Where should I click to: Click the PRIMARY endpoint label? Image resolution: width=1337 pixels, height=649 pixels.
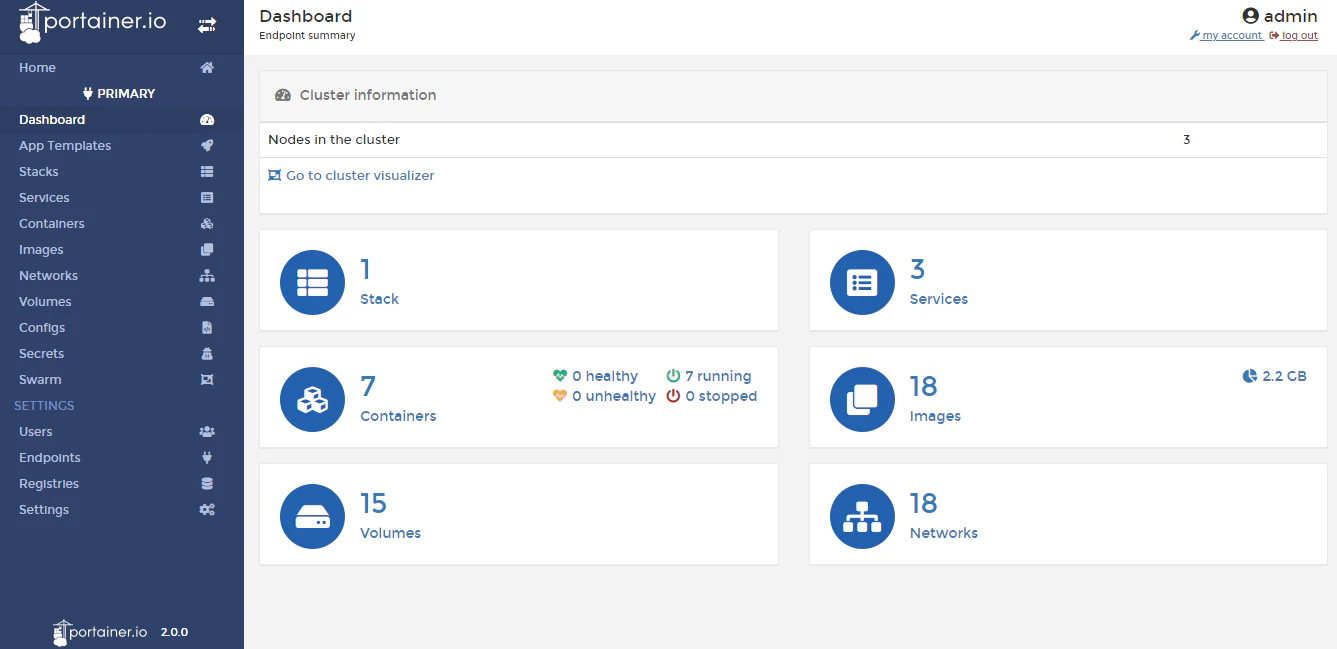pos(119,94)
